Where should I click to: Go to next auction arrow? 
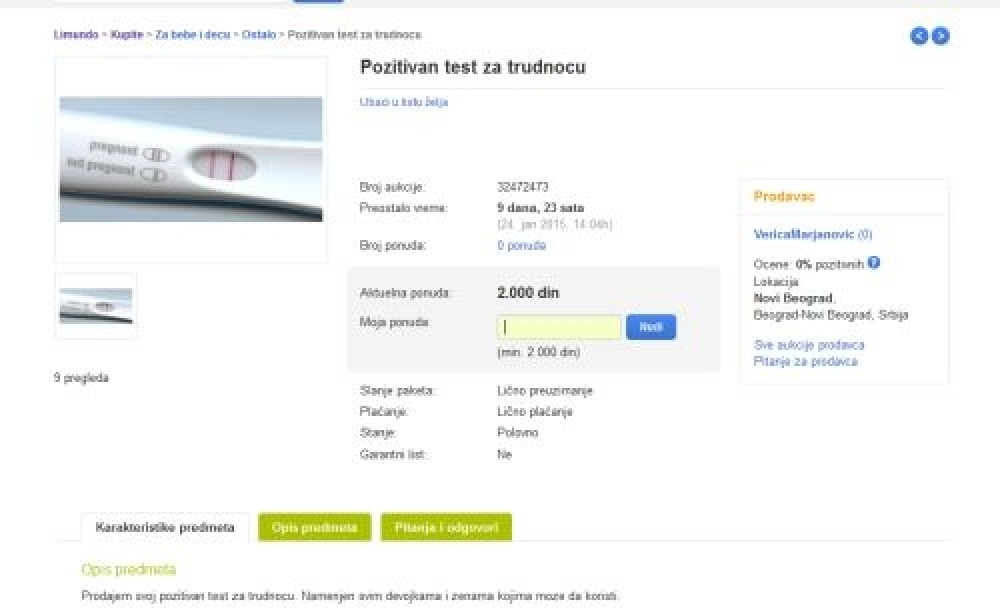(x=940, y=36)
